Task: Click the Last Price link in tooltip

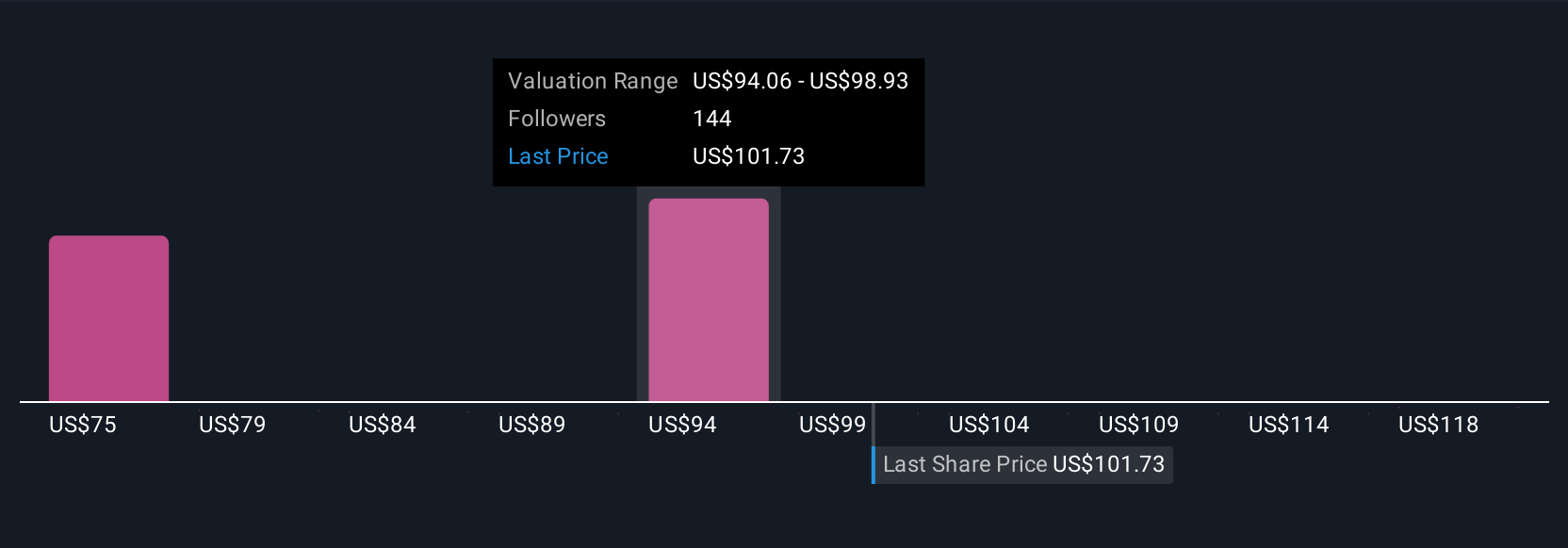Action: pos(558,156)
